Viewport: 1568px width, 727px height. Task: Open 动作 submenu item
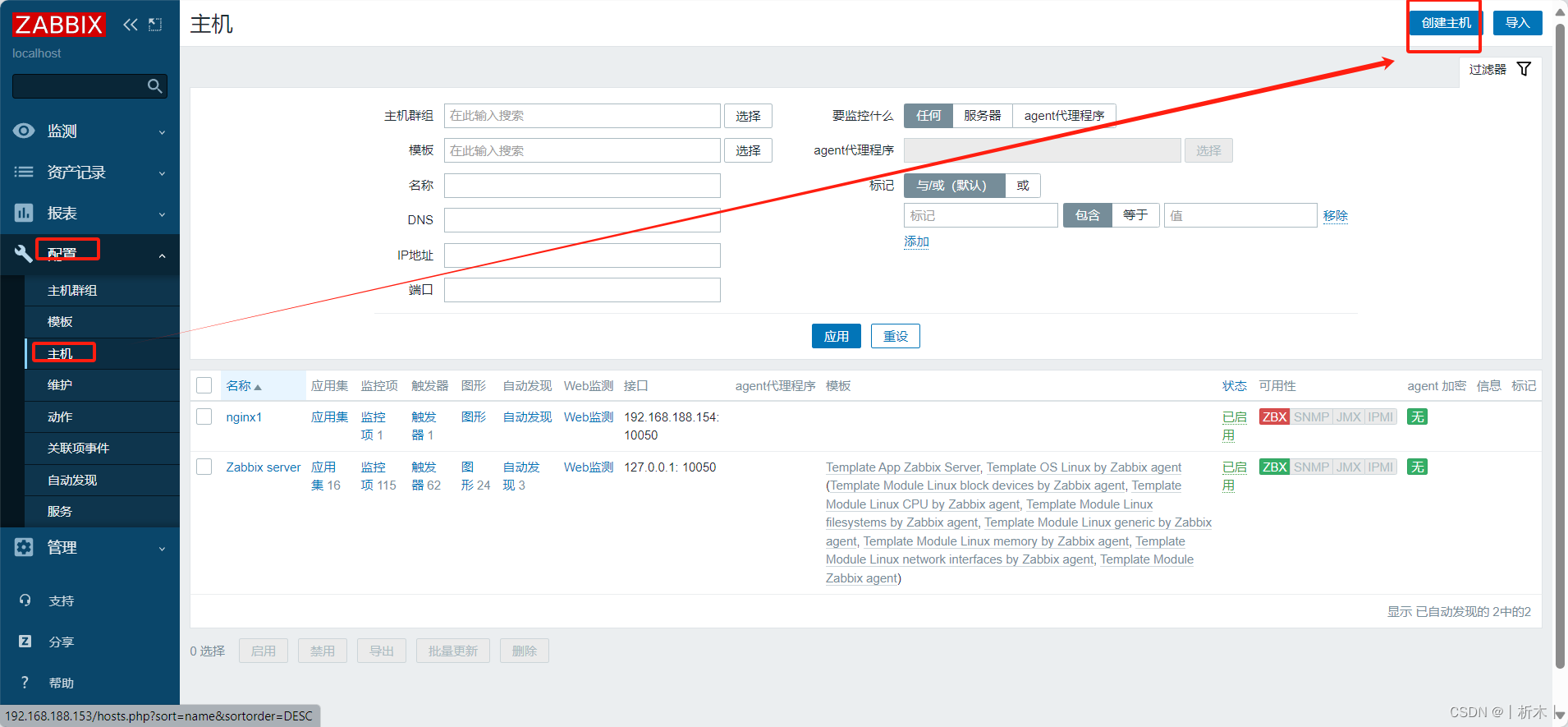[x=102, y=417]
